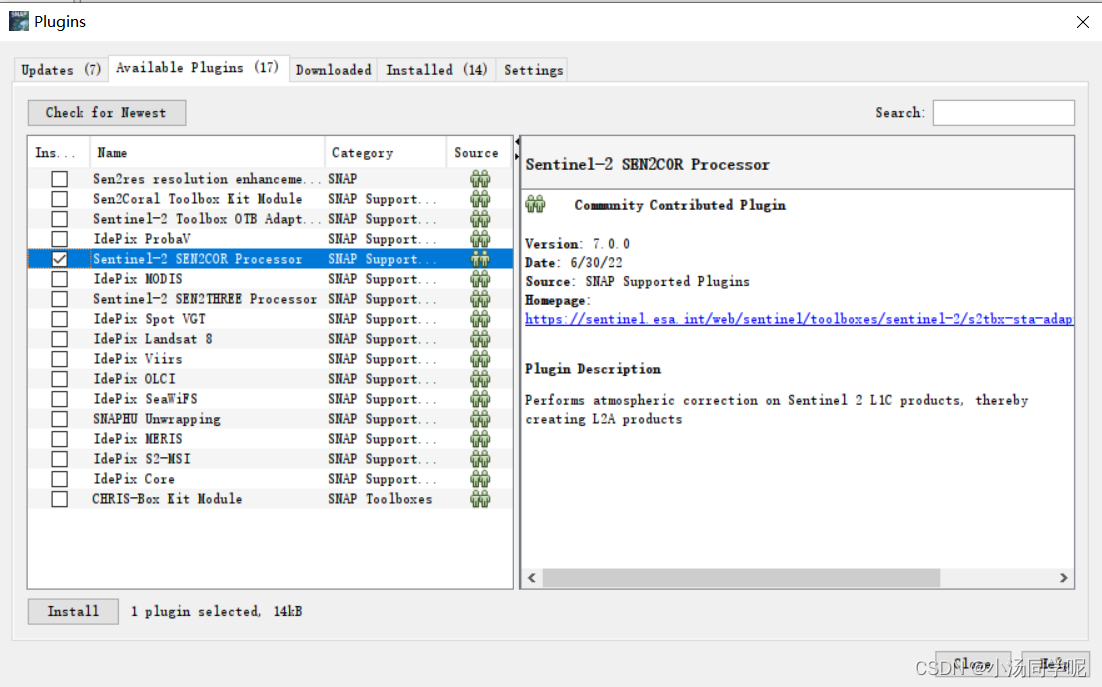The image size is (1102, 687).
Task: Click the source icon for IdePix MODIS
Action: click(481, 278)
